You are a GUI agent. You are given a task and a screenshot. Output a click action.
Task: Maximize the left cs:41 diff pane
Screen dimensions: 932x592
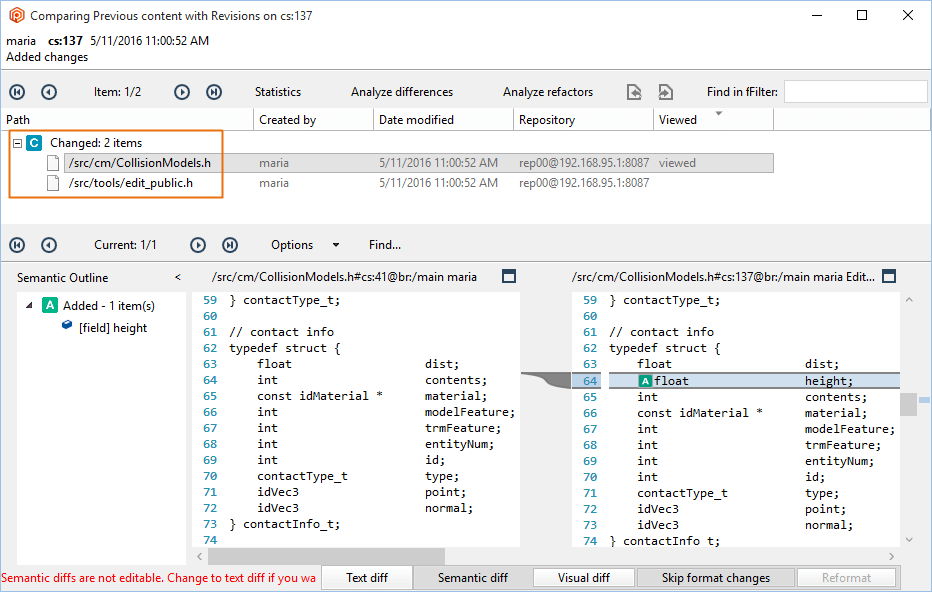click(x=509, y=276)
